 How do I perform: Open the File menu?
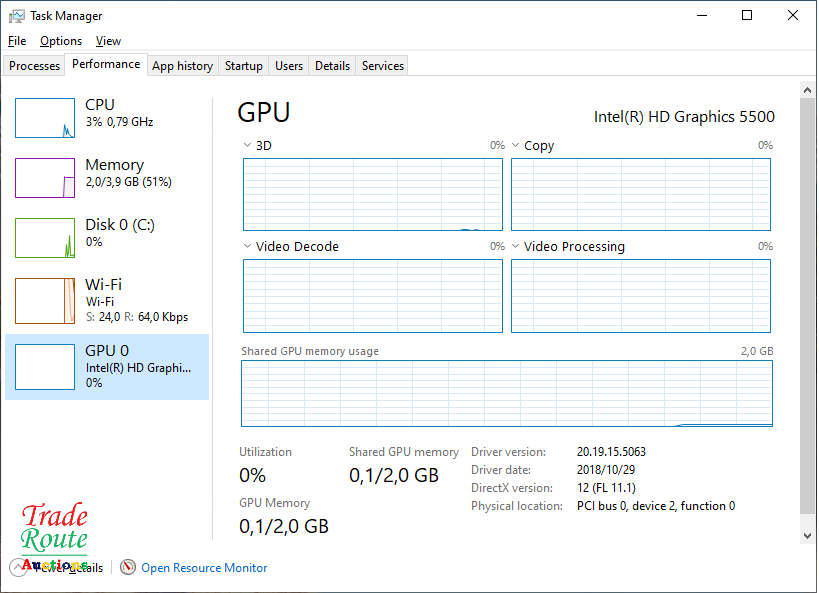click(x=17, y=41)
